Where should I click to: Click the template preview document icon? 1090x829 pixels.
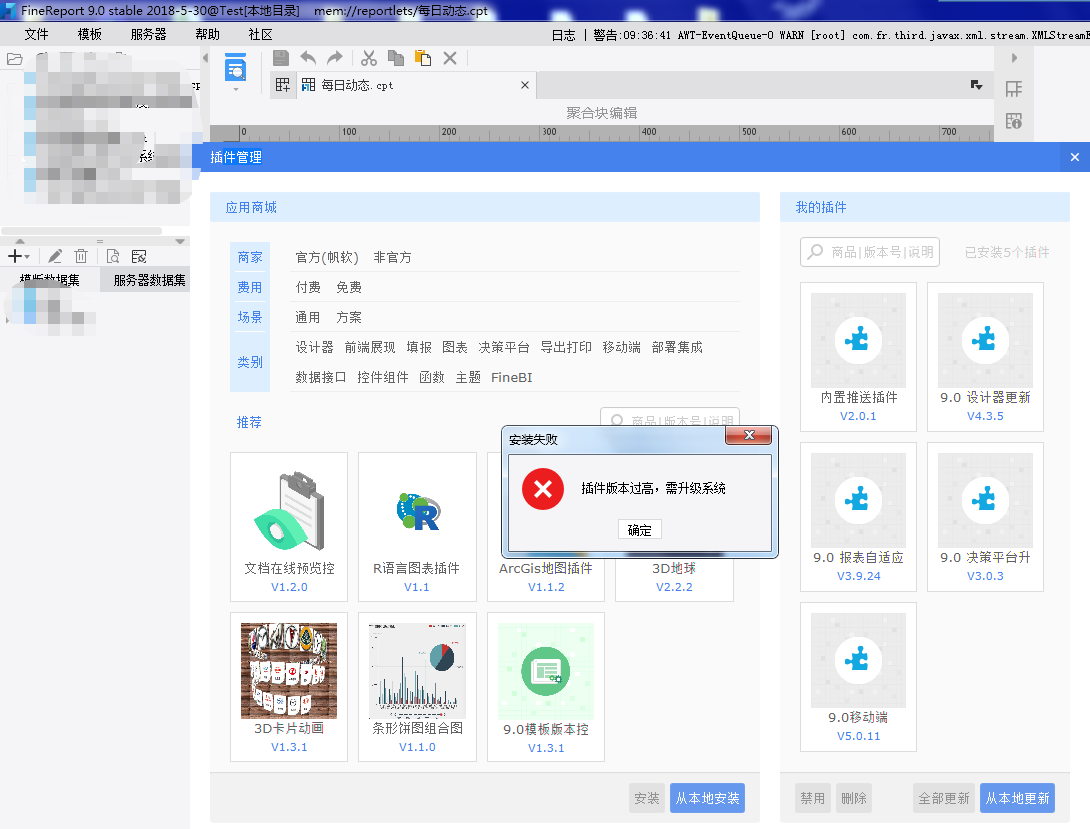[x=236, y=67]
